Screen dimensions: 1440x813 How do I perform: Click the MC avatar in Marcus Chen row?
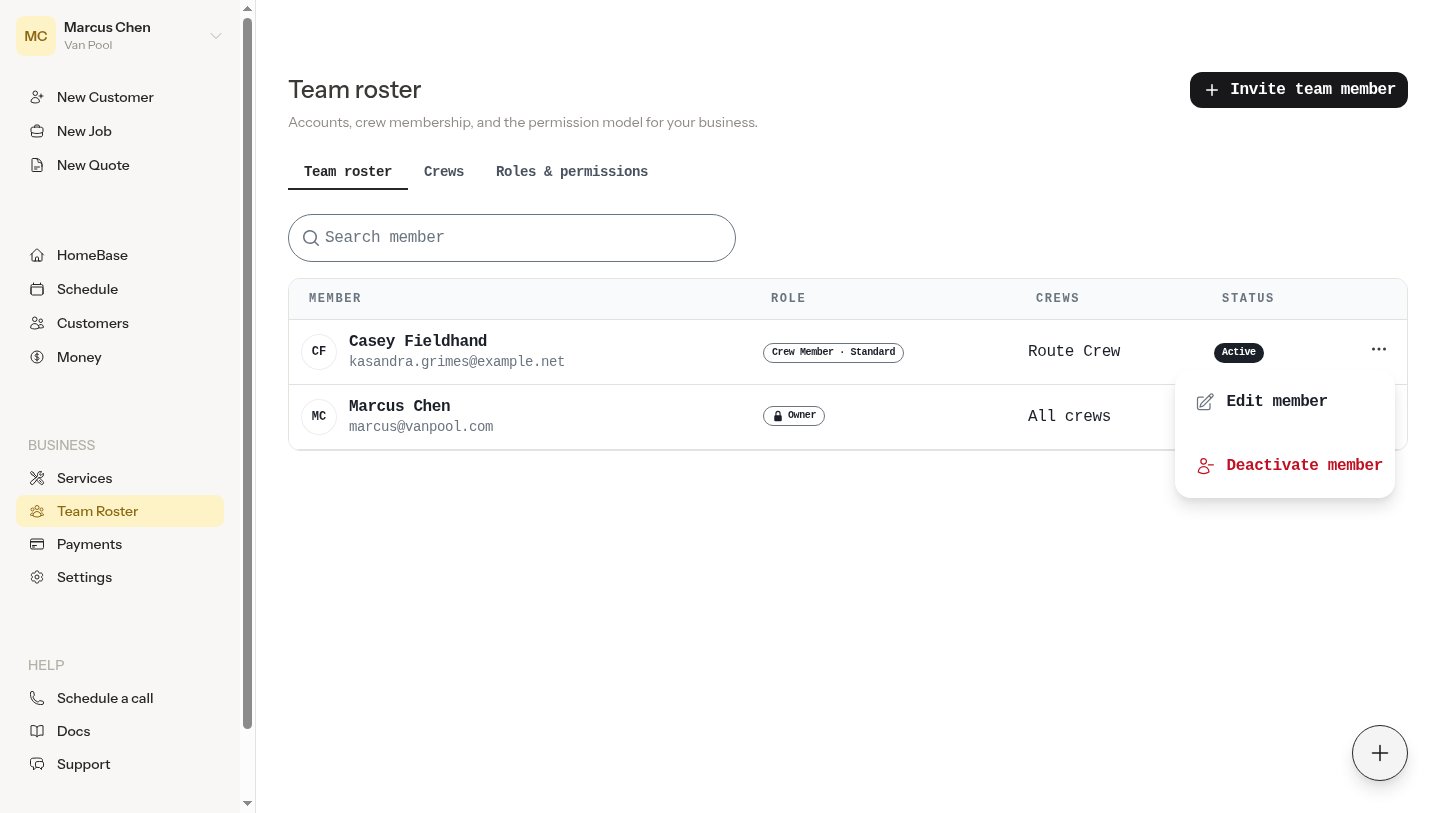[x=319, y=416]
